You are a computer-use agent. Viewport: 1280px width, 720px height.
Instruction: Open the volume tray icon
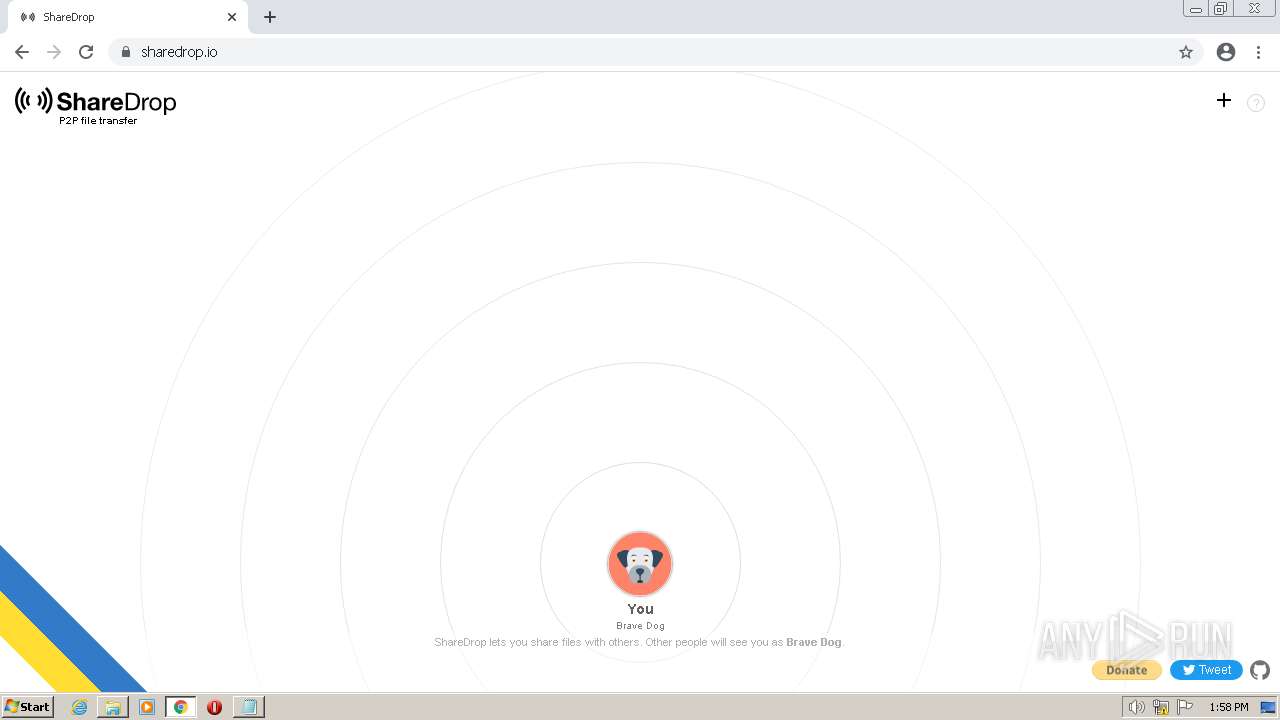(1137, 707)
